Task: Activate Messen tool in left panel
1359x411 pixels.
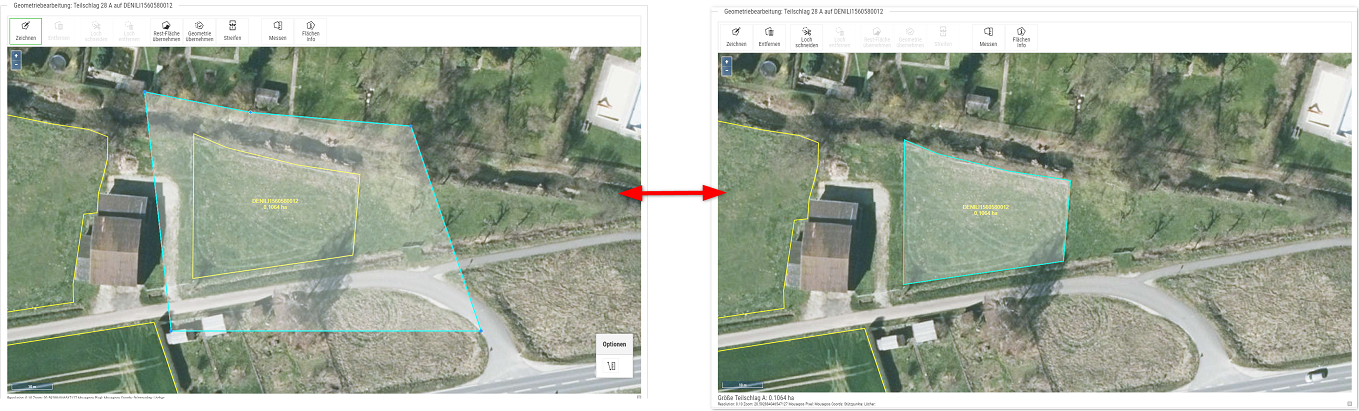Action: 277,31
